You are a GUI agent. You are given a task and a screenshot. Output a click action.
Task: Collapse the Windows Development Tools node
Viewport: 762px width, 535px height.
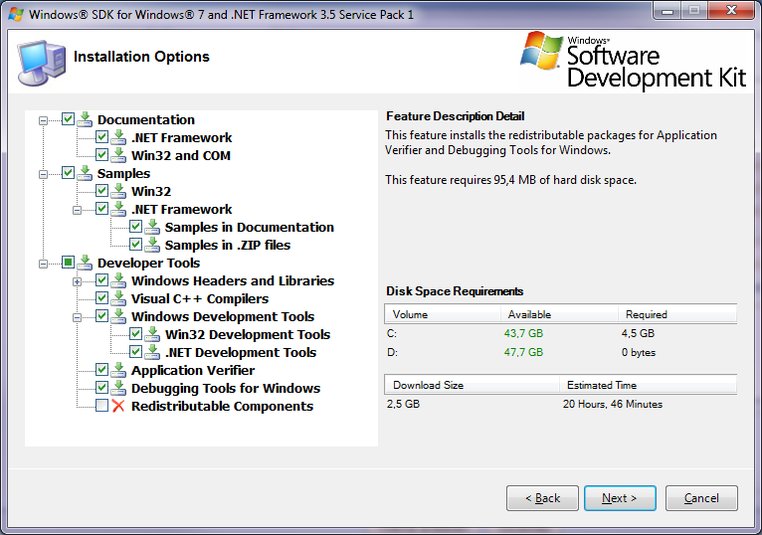pos(77,317)
